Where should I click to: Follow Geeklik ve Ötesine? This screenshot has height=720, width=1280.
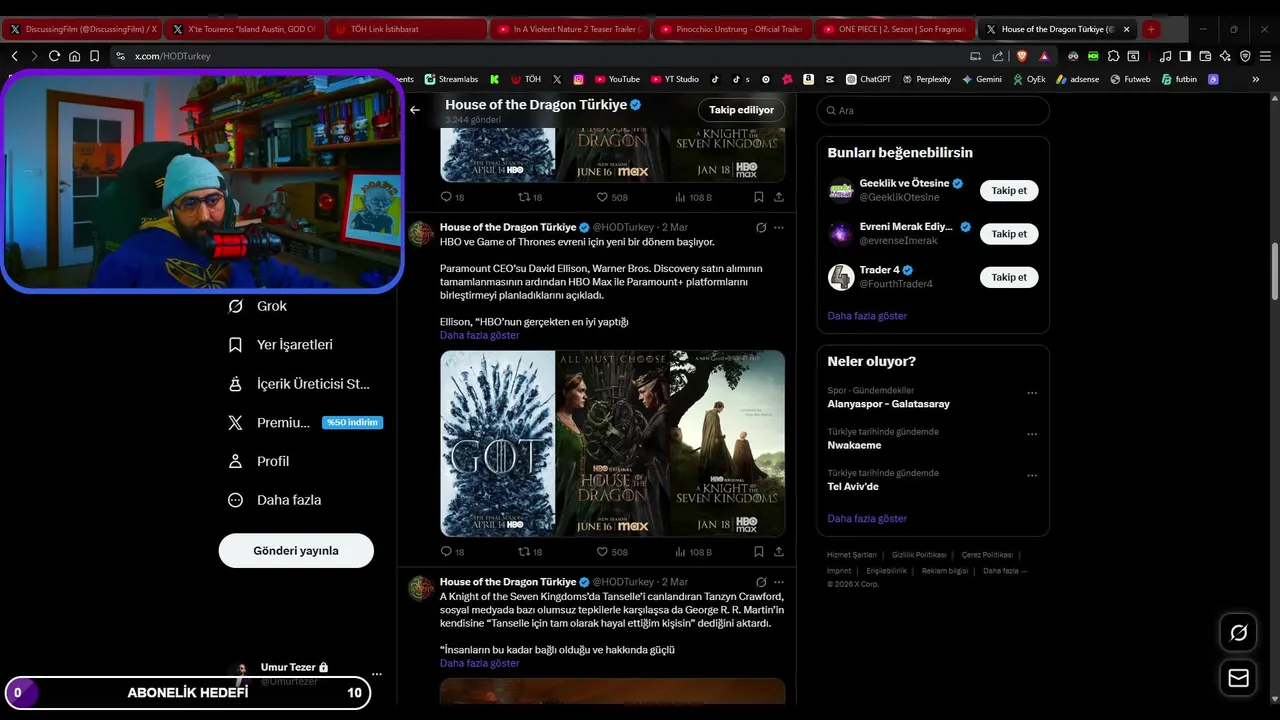[x=1009, y=190]
